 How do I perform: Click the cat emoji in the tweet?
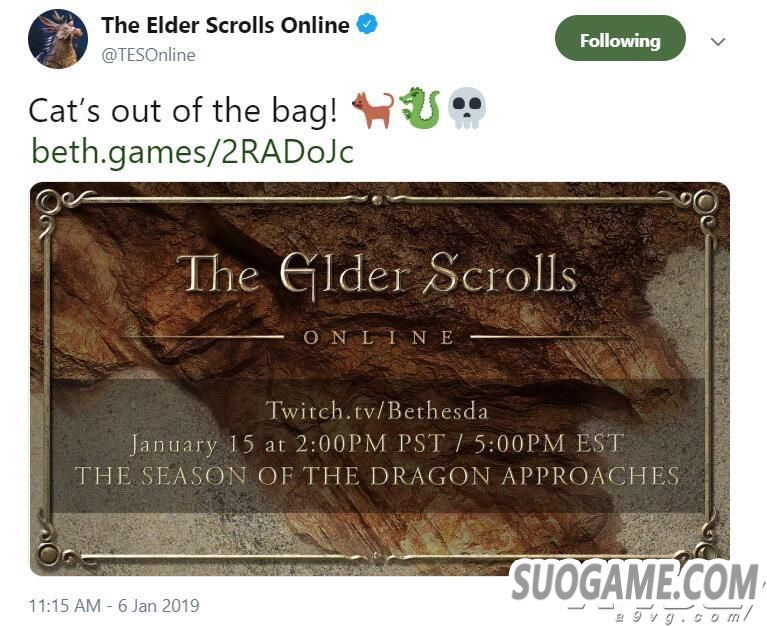[x=373, y=110]
